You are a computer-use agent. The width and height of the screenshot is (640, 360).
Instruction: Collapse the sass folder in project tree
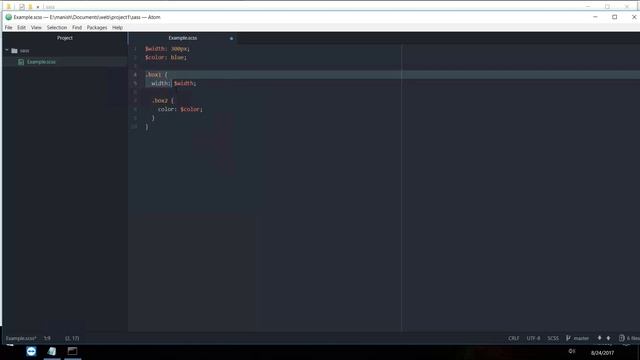7,50
